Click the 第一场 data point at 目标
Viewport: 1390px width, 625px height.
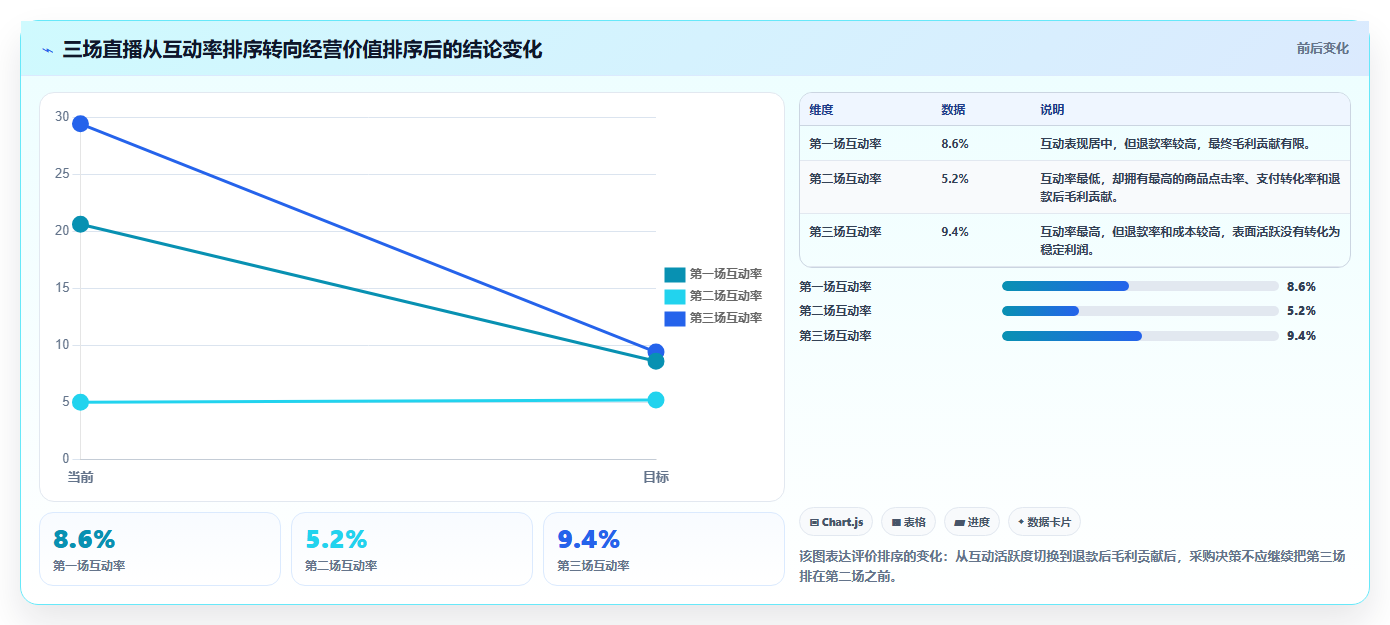656,361
